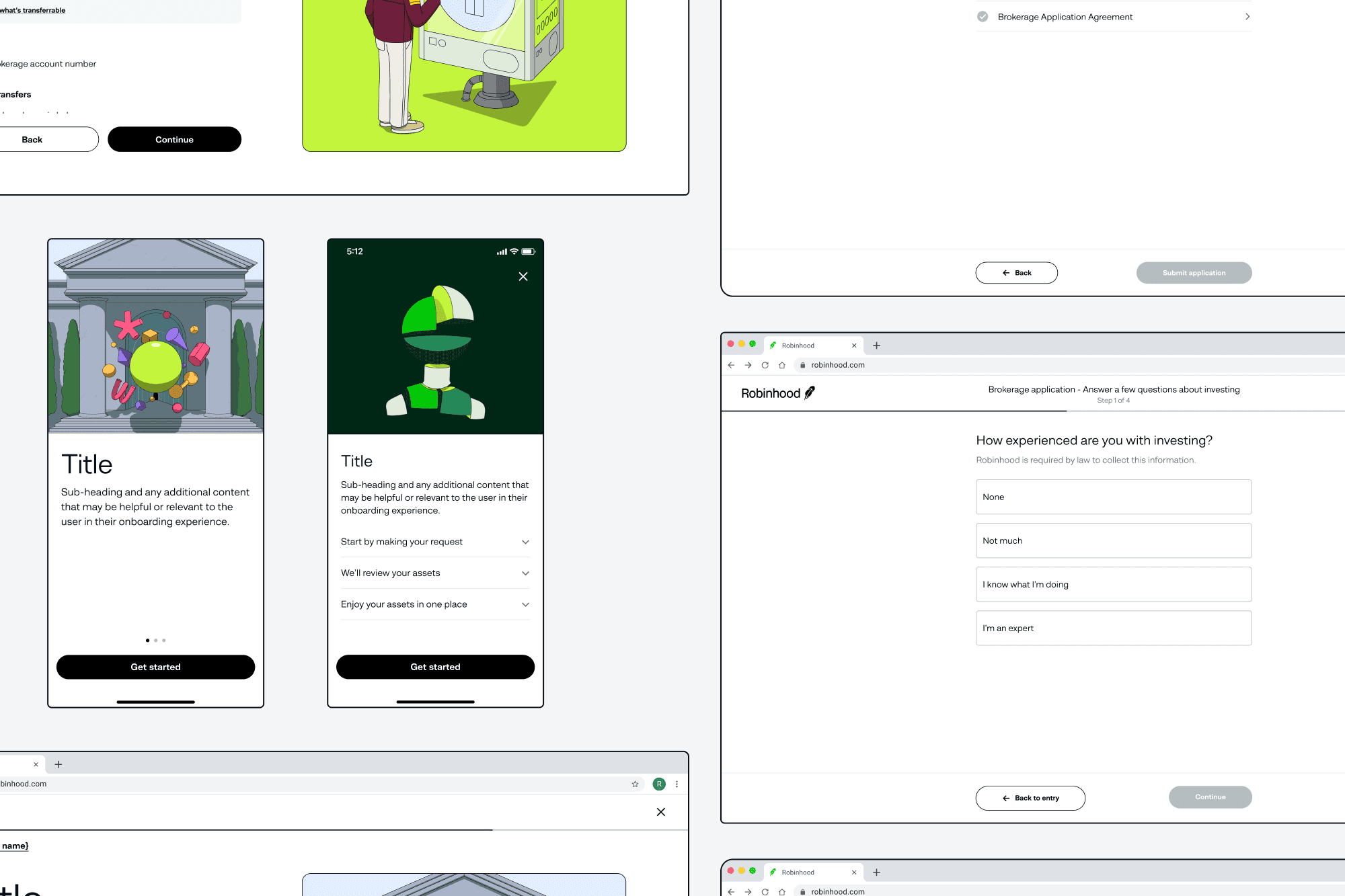This screenshot has width=1345, height=896.
Task: Expand 'We'll review your assets' chevron
Action: pos(525,573)
